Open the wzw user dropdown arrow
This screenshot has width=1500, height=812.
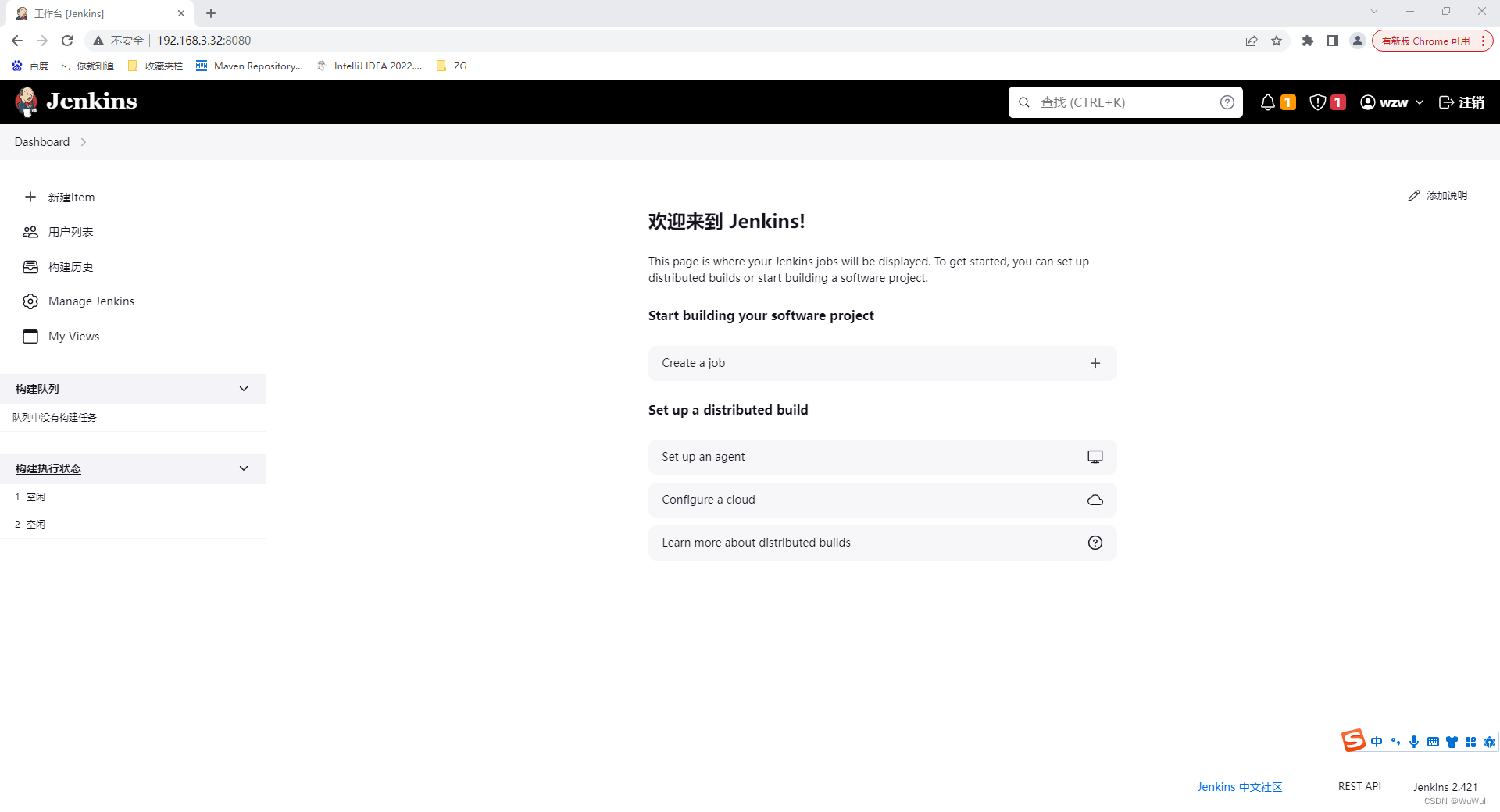(1420, 102)
